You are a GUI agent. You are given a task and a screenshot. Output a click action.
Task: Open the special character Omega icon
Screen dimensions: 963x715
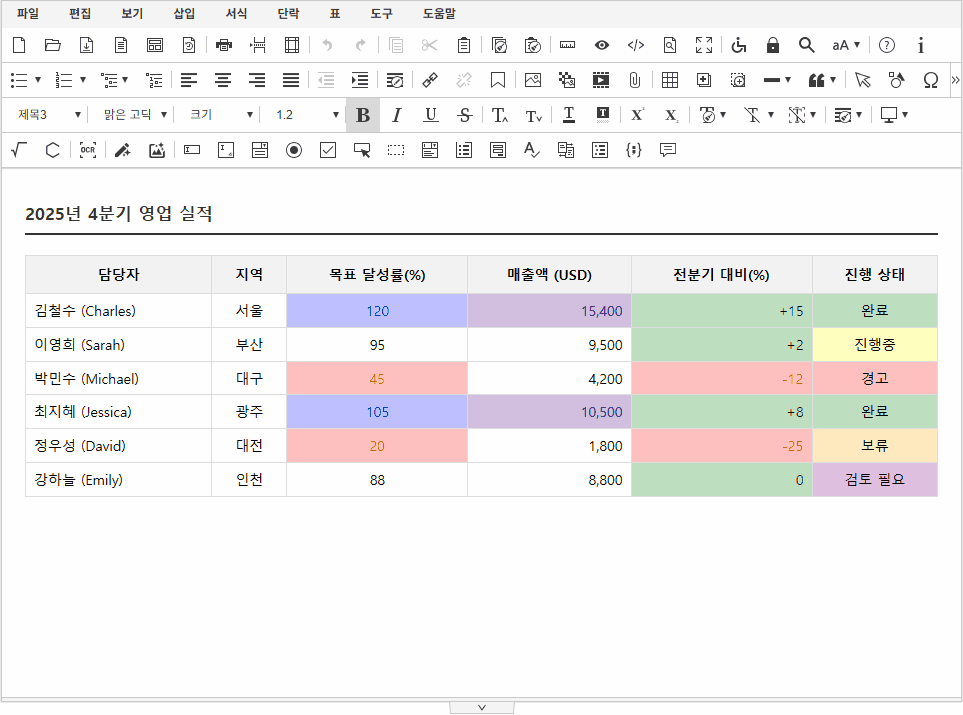tap(930, 80)
